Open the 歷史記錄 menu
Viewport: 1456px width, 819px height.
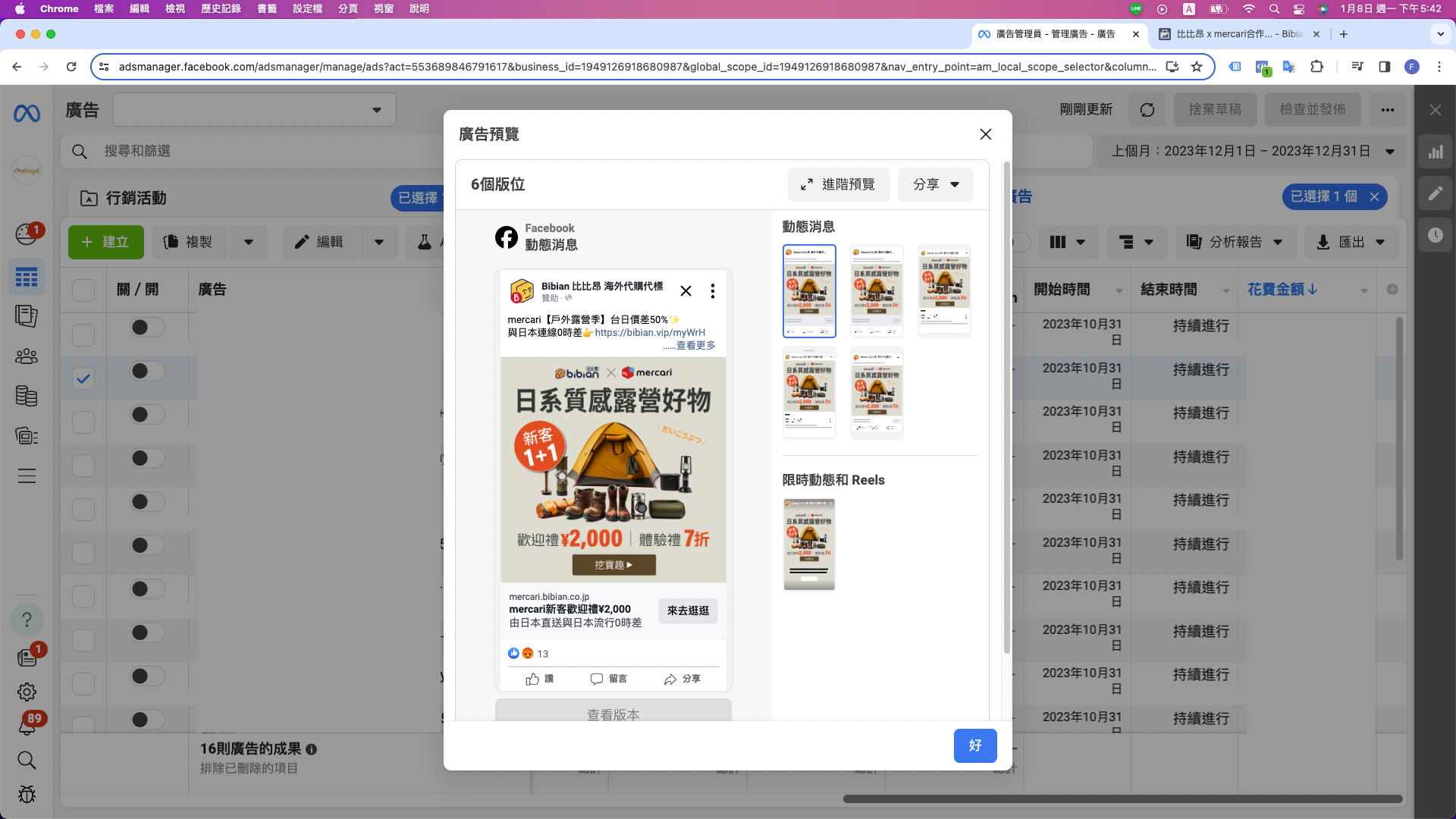pyautogui.click(x=221, y=9)
